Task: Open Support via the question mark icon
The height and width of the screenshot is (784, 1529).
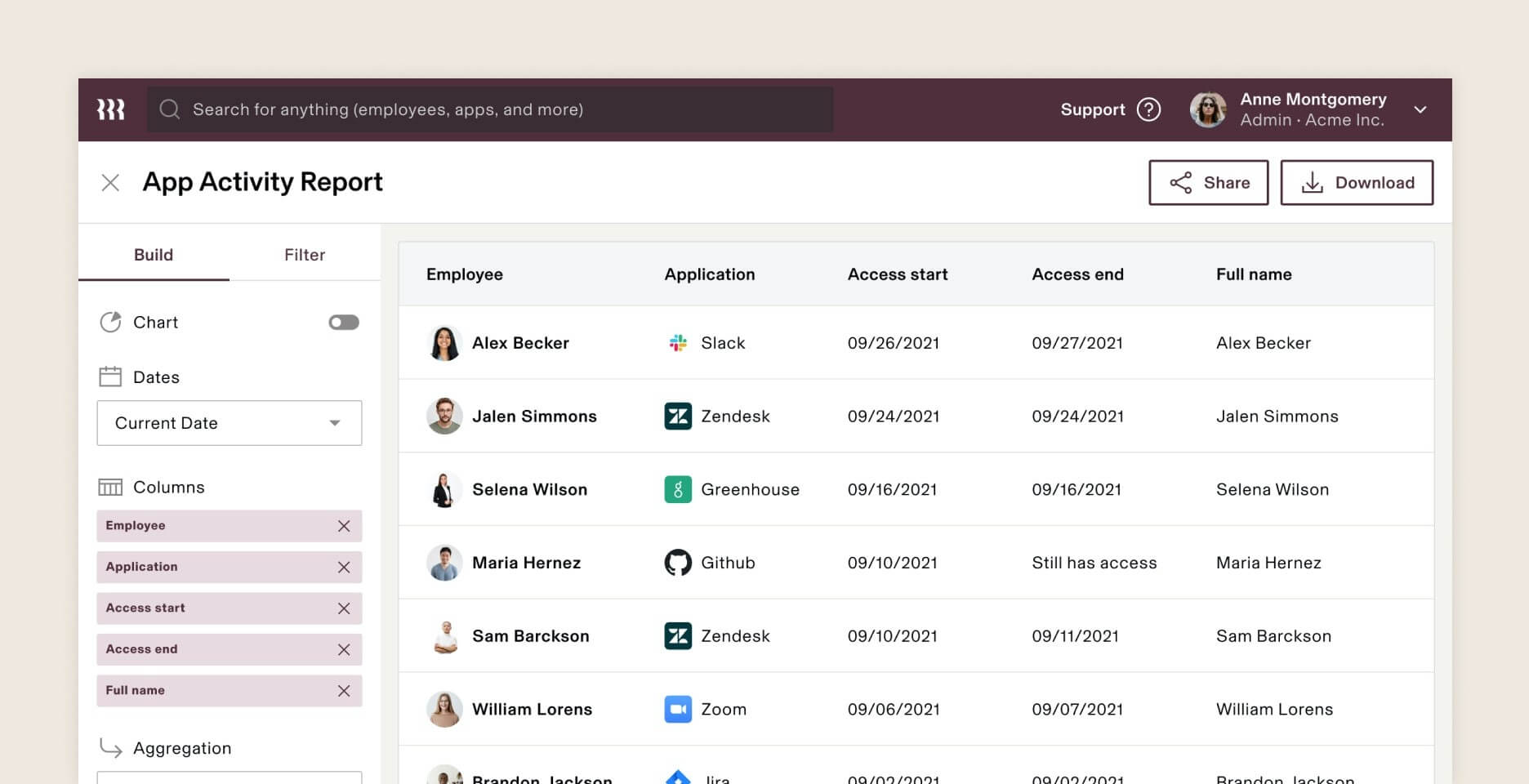Action: click(x=1148, y=109)
